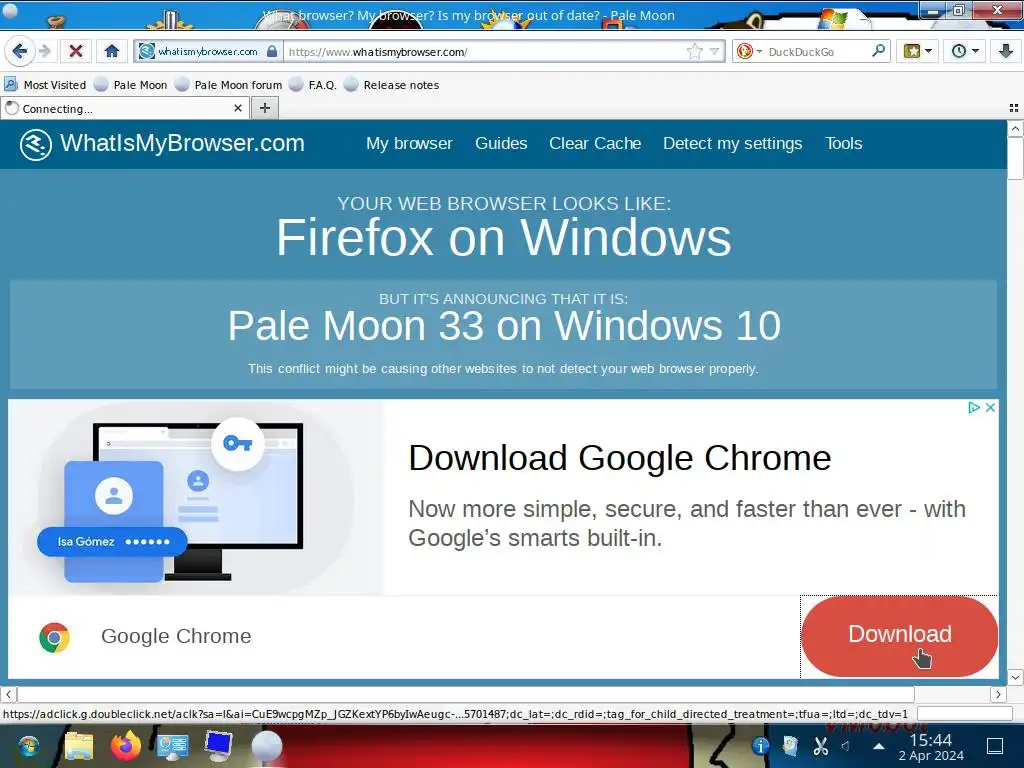Click the forward arrow navigation button
Screen dimensions: 1024x768
point(44,51)
